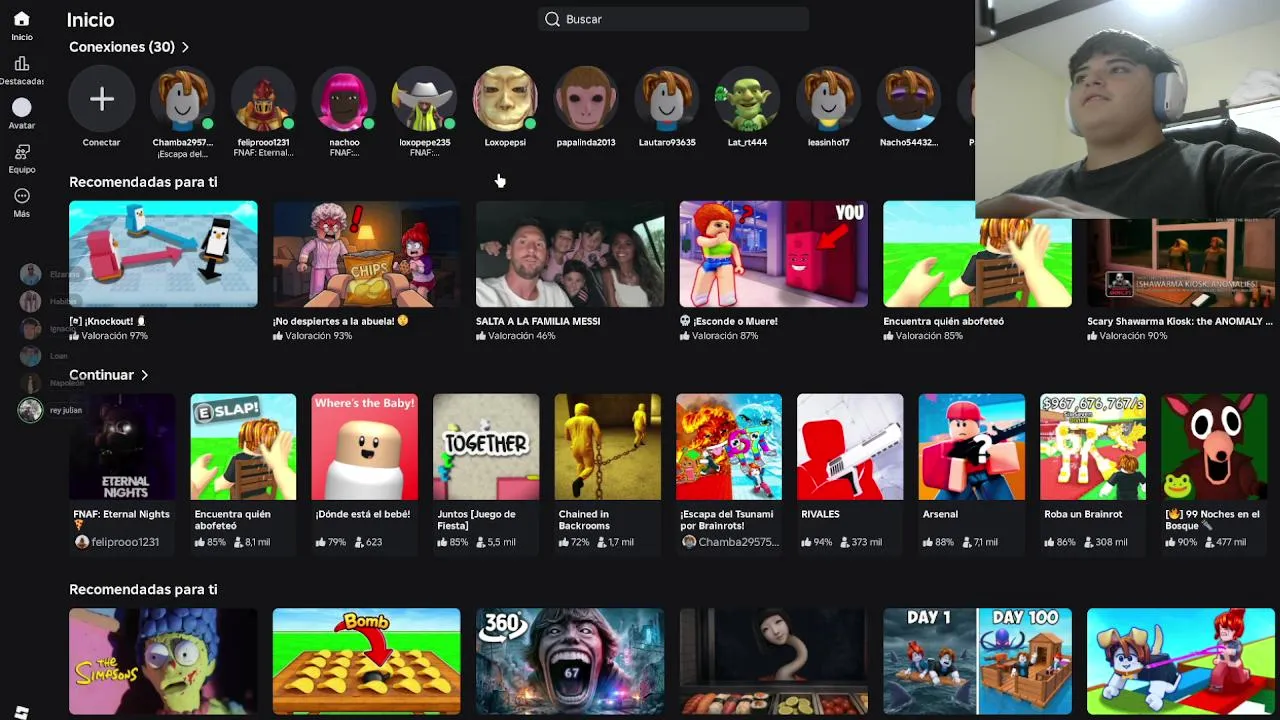This screenshot has height=720, width=1280.
Task: Open the Más three-dots sidebar icon
Action: point(21,196)
